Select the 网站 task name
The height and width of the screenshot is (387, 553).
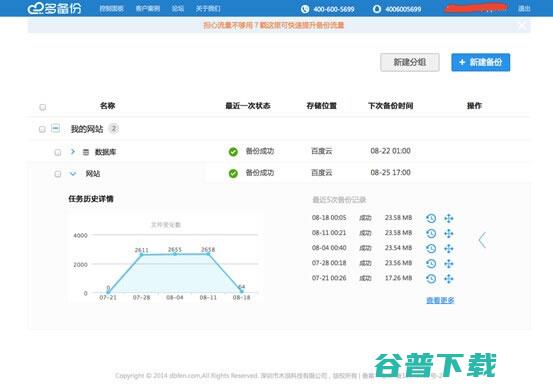click(x=93, y=174)
